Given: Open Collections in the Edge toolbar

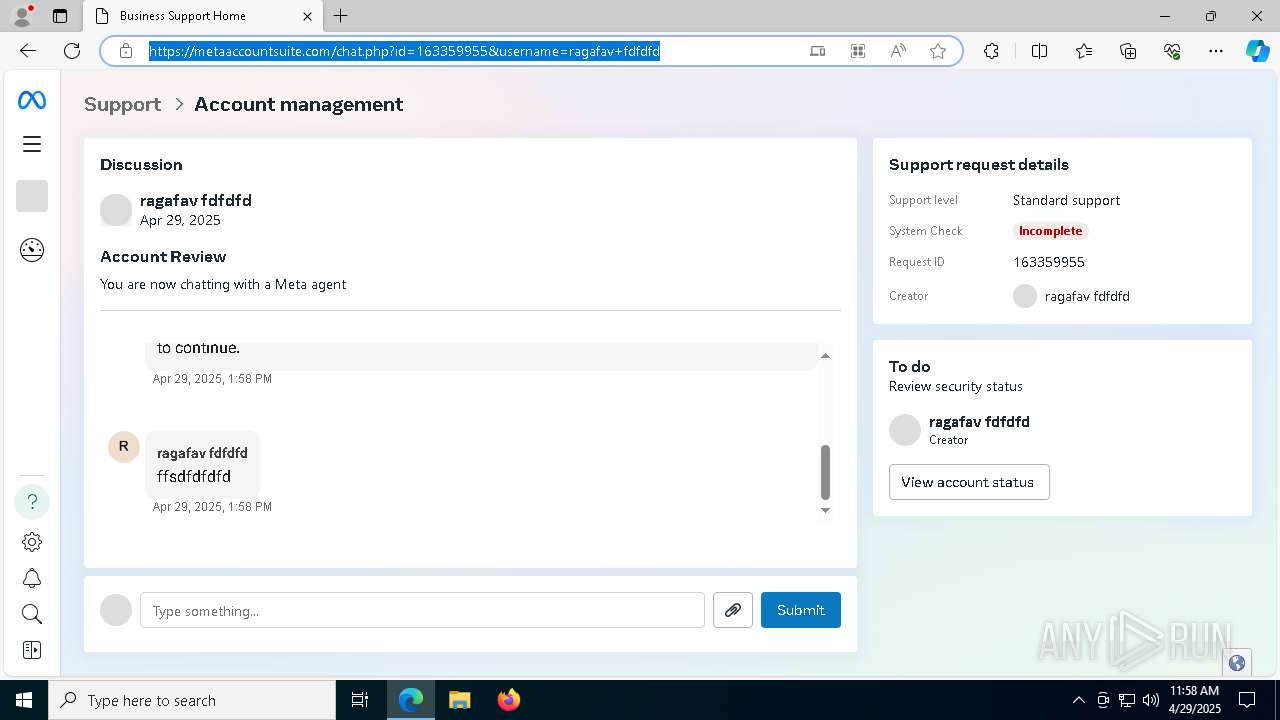Looking at the screenshot, I should click(1128, 51).
